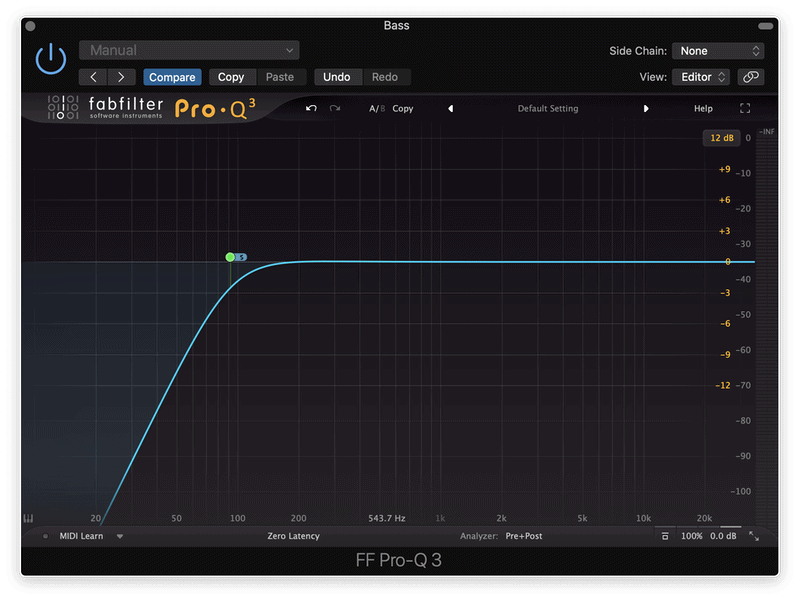Screen dimensions: 800x600
Task: Click the resize interface arrows icon
Action: 754,536
